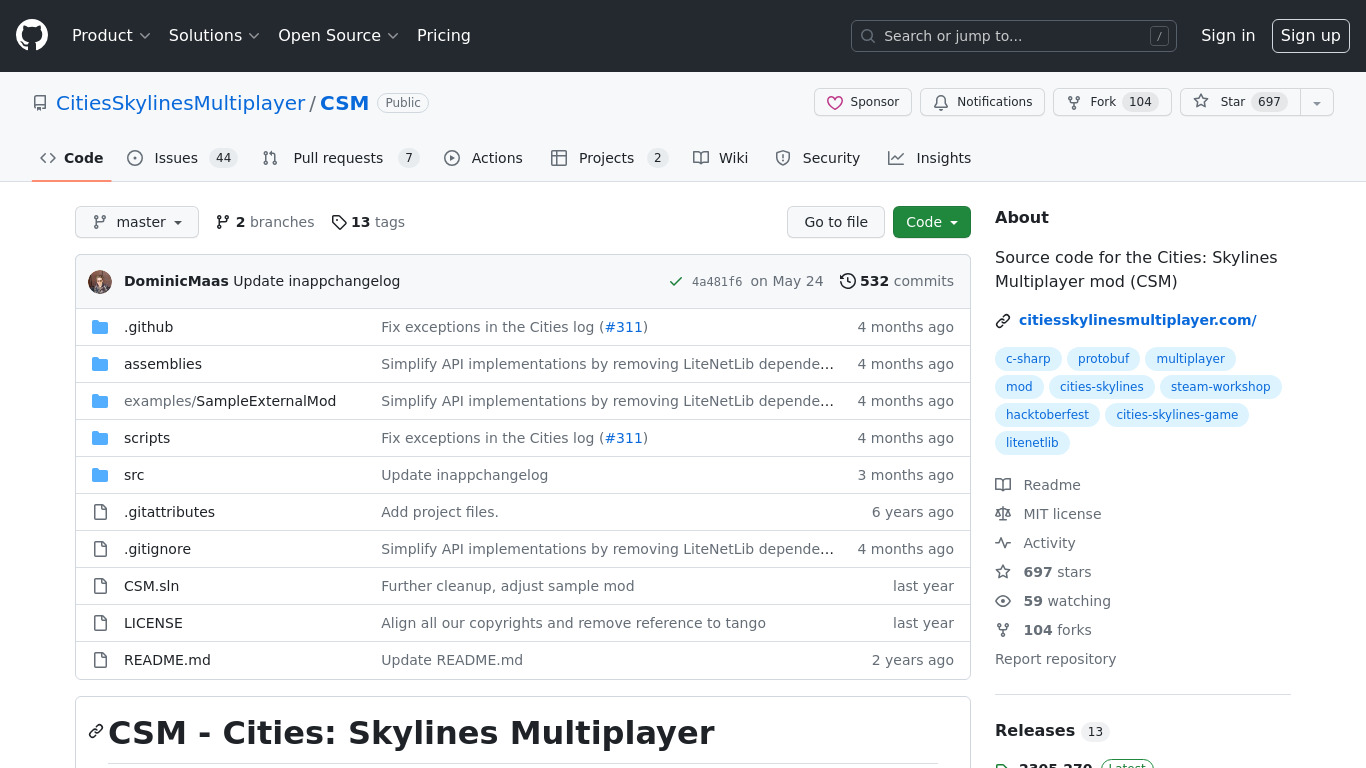Click the Go to file button
Viewport: 1366px width, 768px height.
tap(836, 222)
